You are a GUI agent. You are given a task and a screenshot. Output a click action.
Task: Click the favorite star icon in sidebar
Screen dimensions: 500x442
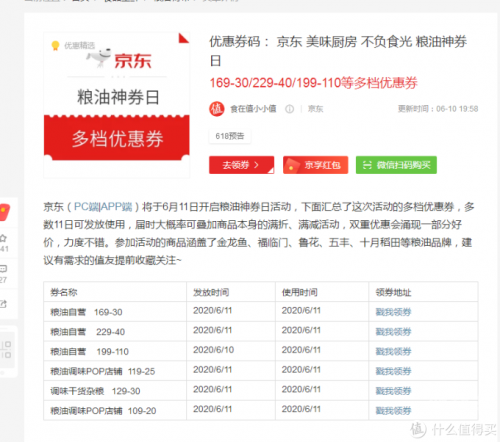tap(3, 238)
